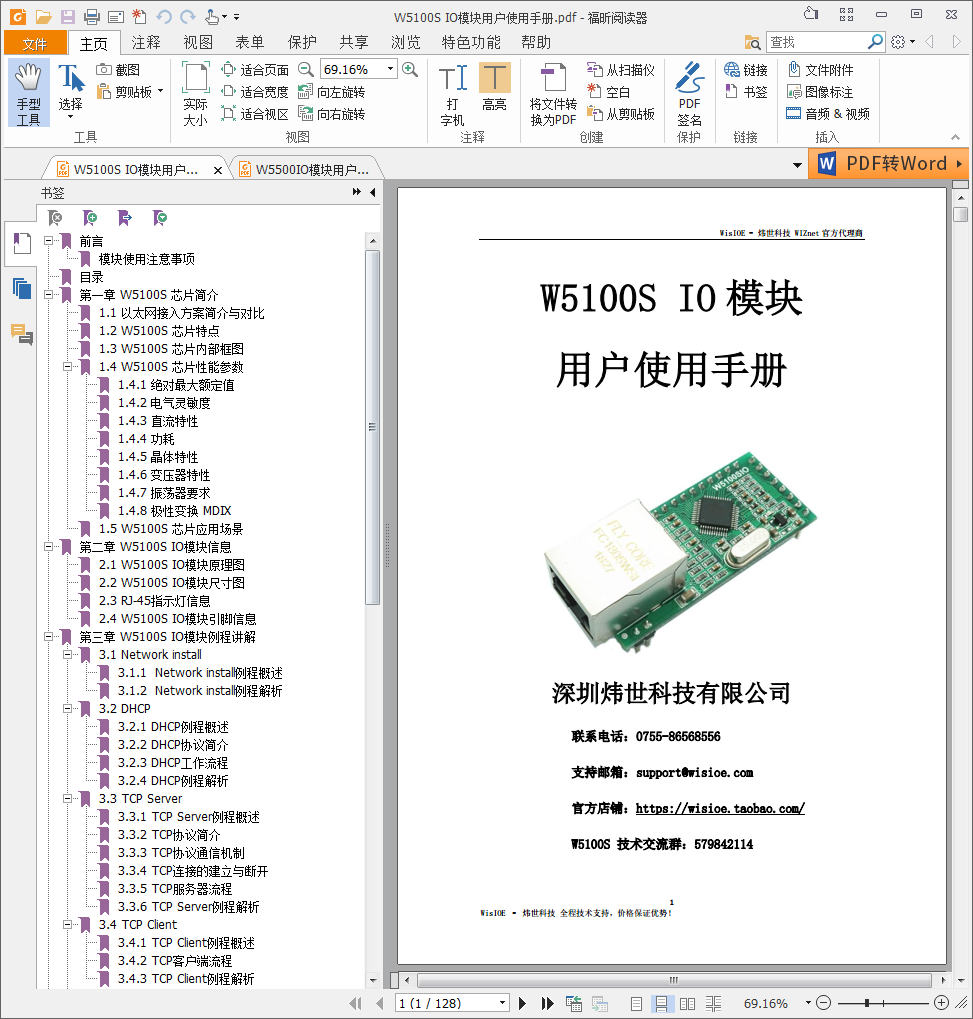Open PDF Sign protection (PDF签名)

[689, 94]
